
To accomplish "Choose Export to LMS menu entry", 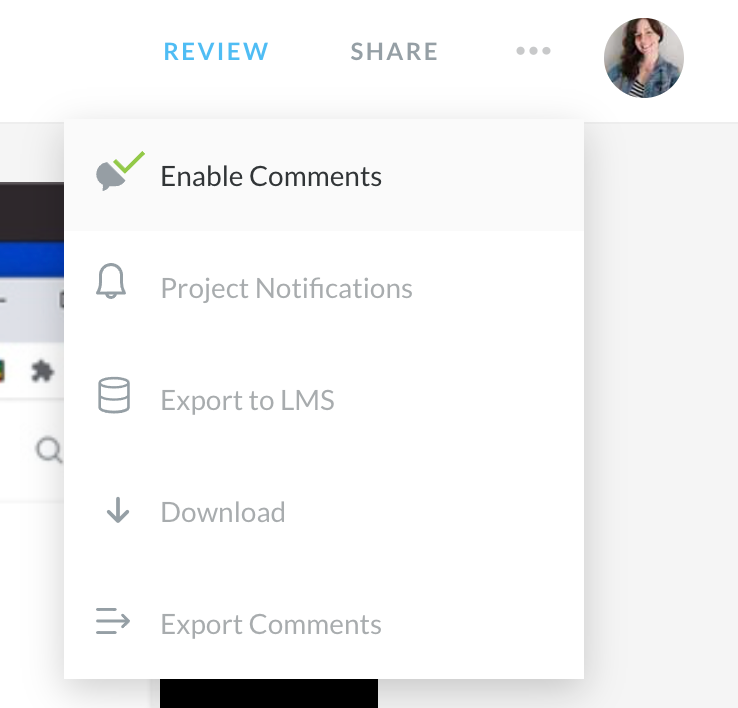I will 247,401.
